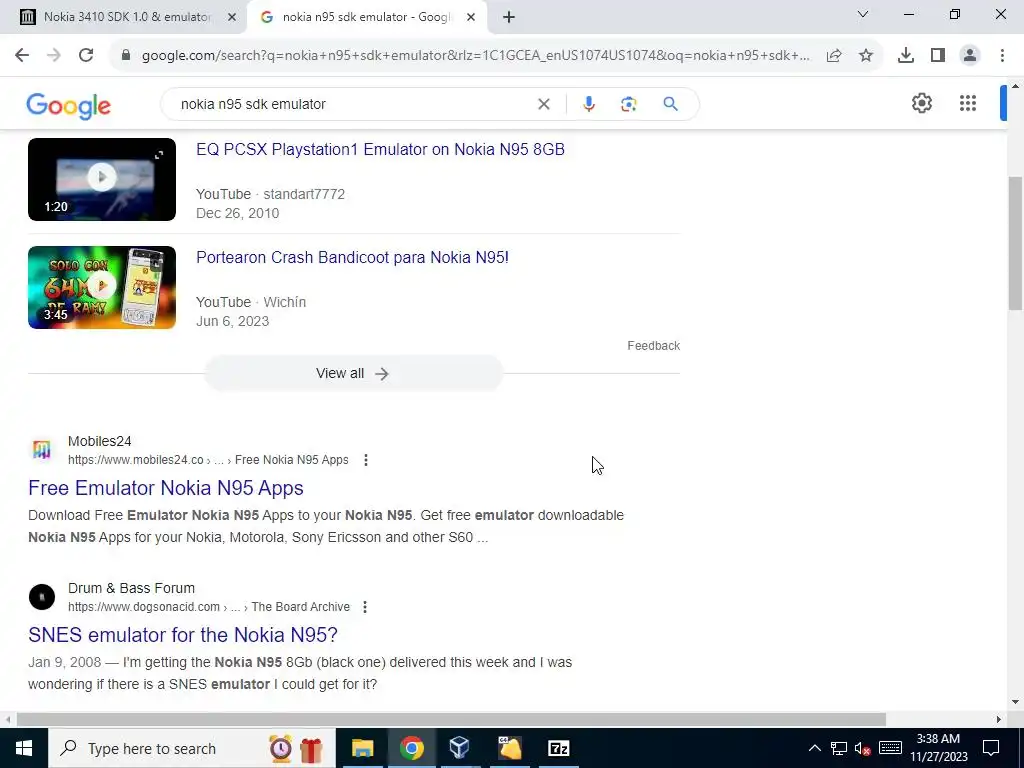Show hidden system tray icons

click(814, 748)
